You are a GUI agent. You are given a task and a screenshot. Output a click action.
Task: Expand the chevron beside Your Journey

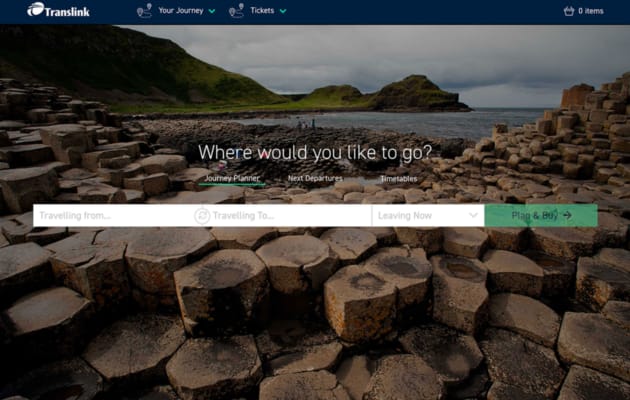tap(212, 11)
